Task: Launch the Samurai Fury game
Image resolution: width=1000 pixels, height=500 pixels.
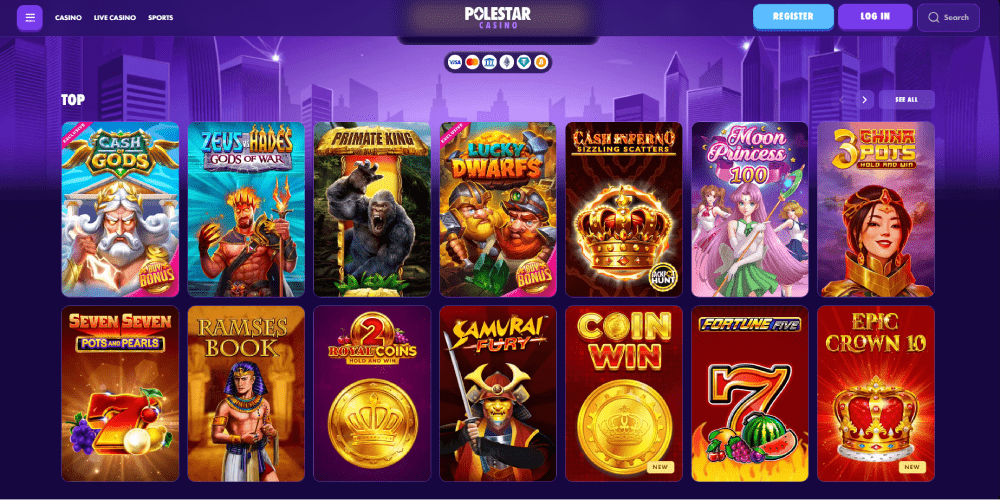Action: click(497, 393)
